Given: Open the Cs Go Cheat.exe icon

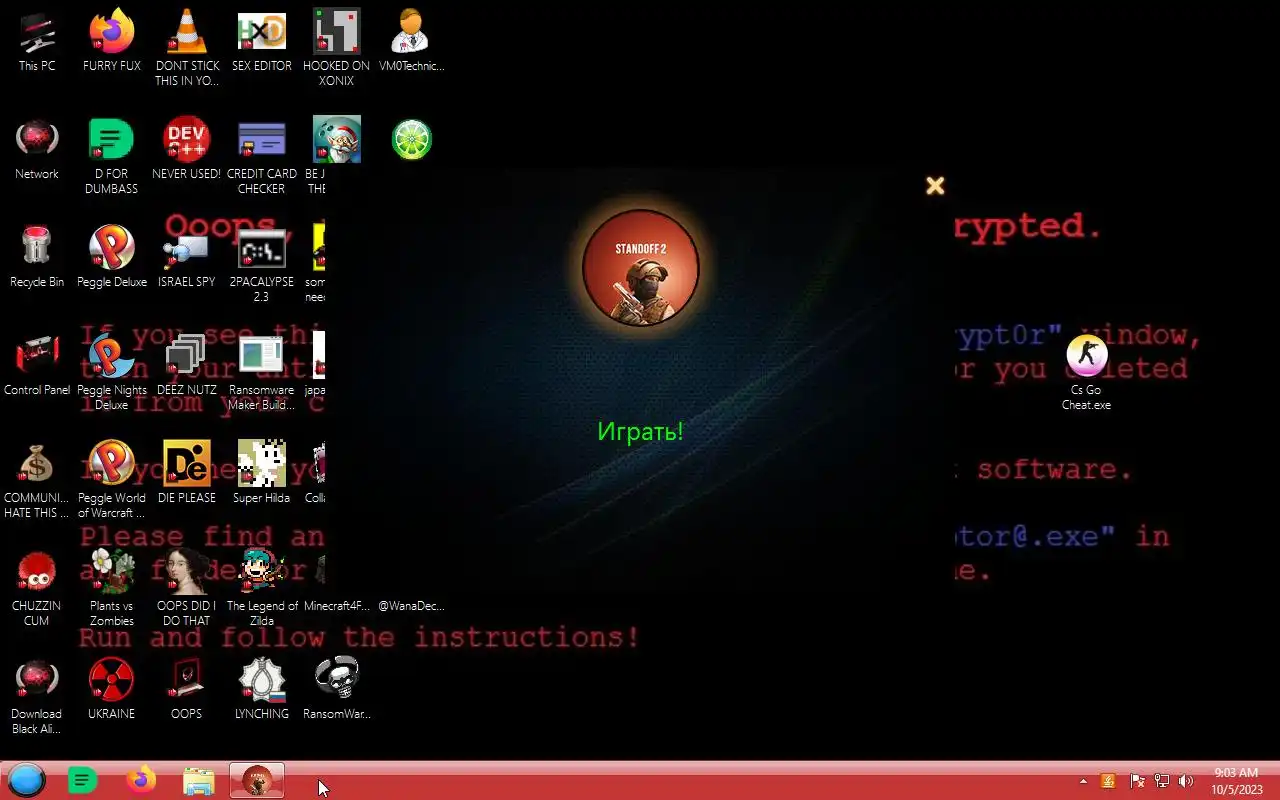Looking at the screenshot, I should 1087,371.
